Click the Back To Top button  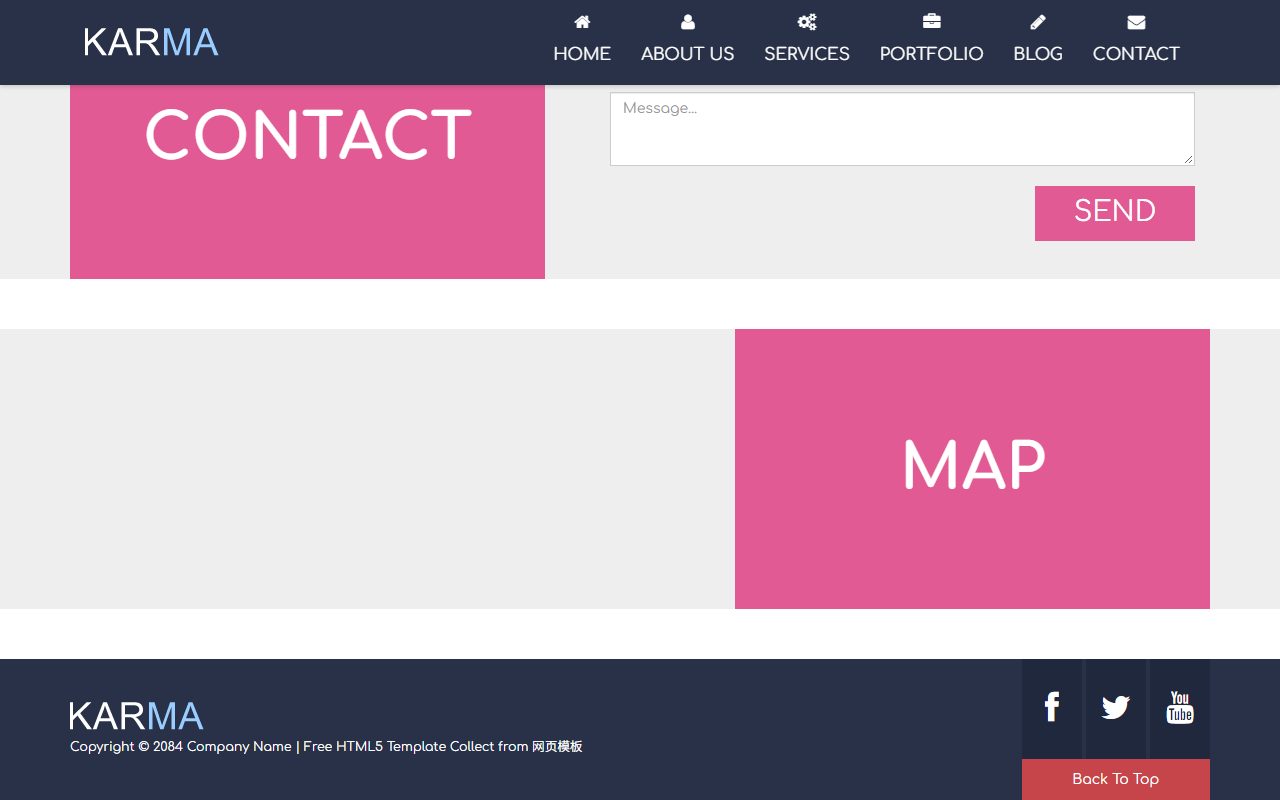point(1116,779)
